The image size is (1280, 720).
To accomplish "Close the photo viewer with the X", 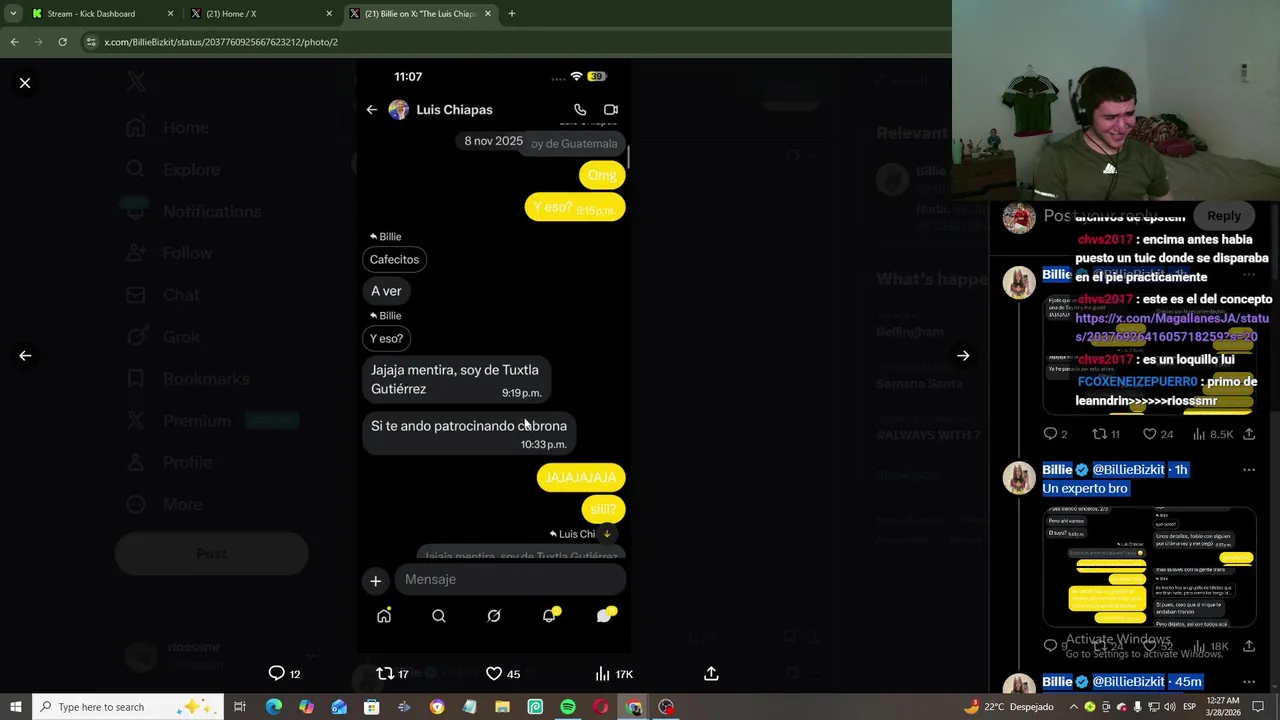I will coord(25,83).
